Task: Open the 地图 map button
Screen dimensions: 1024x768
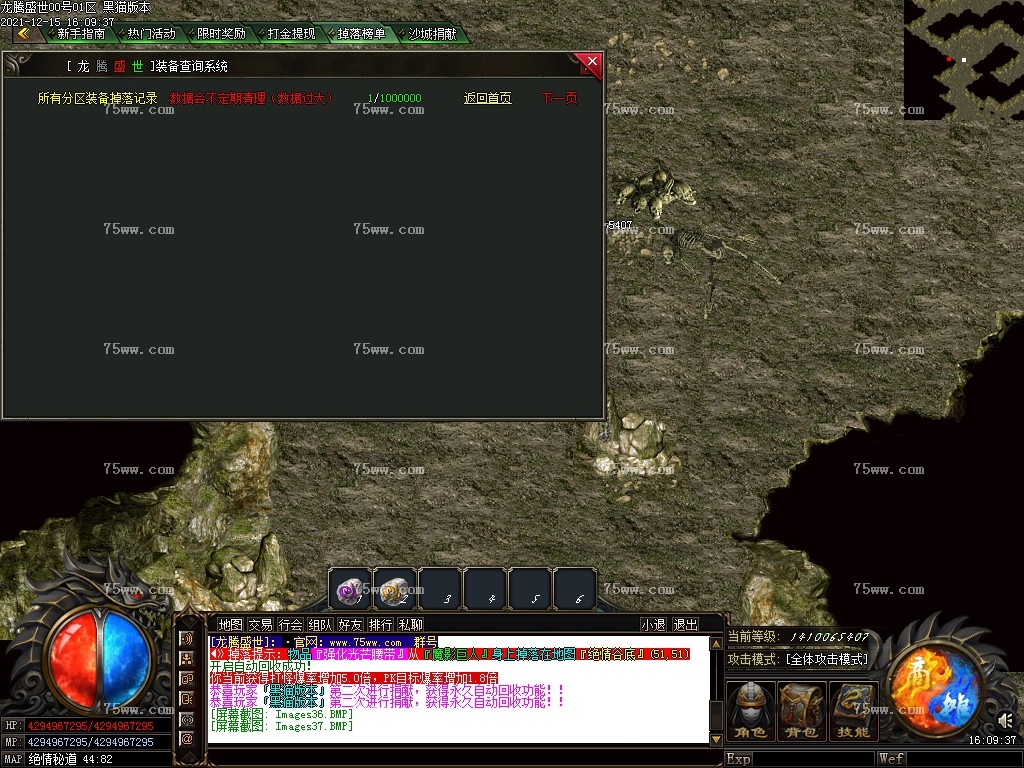Action: [230, 625]
